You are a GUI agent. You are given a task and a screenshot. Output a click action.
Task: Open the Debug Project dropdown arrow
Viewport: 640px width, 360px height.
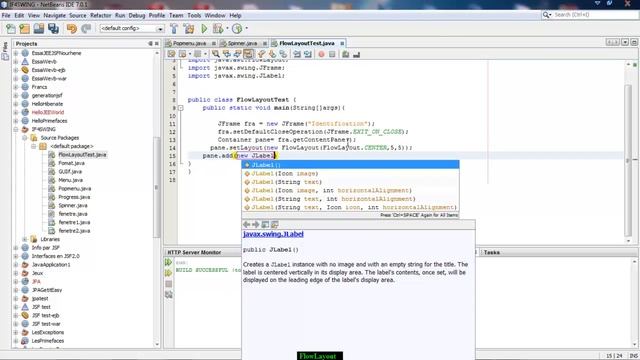click(x=227, y=29)
